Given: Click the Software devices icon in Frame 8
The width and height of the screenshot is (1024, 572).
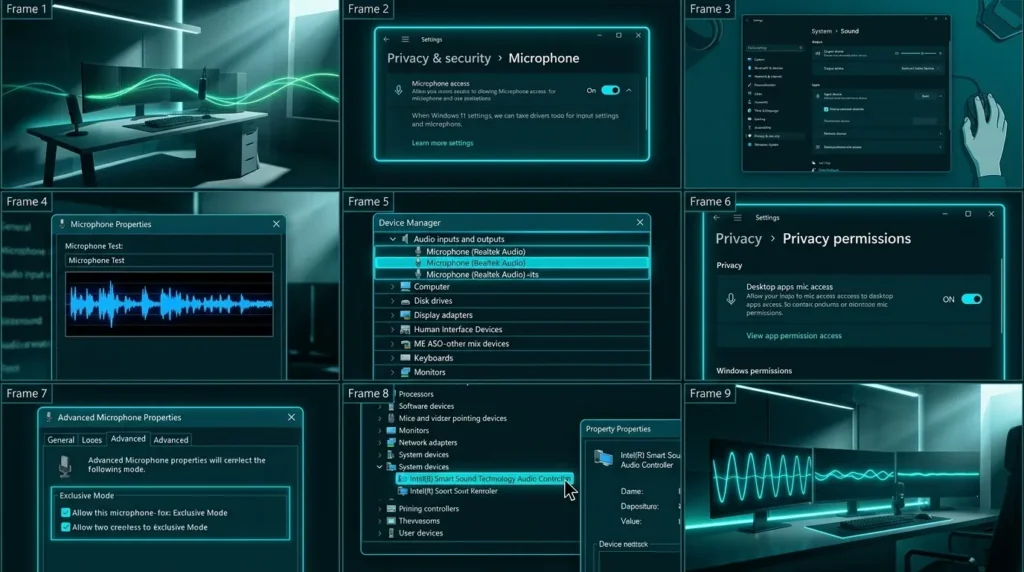Looking at the screenshot, I should click(x=391, y=406).
